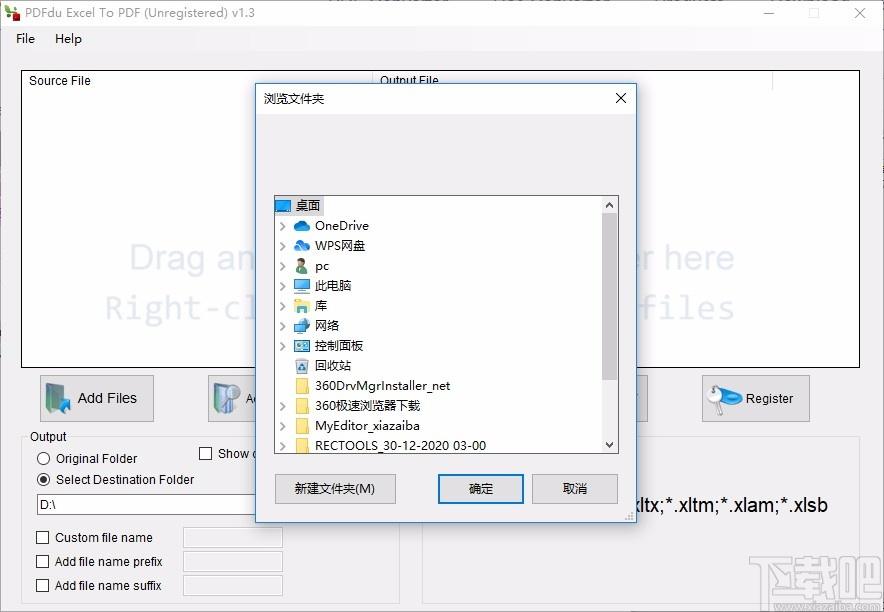884x612 pixels.
Task: Click the Add Files button label
Action: coord(107,398)
